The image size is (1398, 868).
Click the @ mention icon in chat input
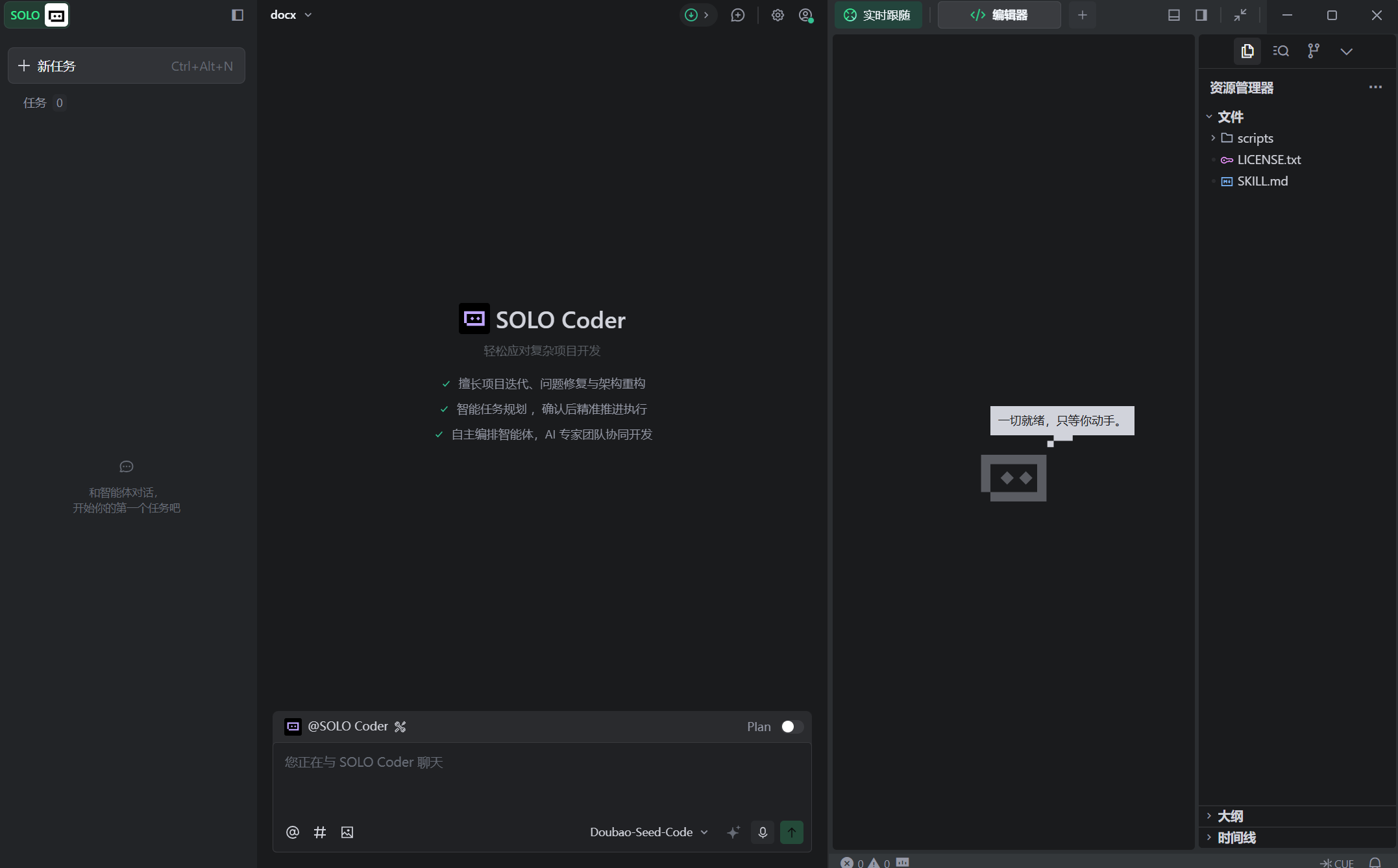click(293, 832)
